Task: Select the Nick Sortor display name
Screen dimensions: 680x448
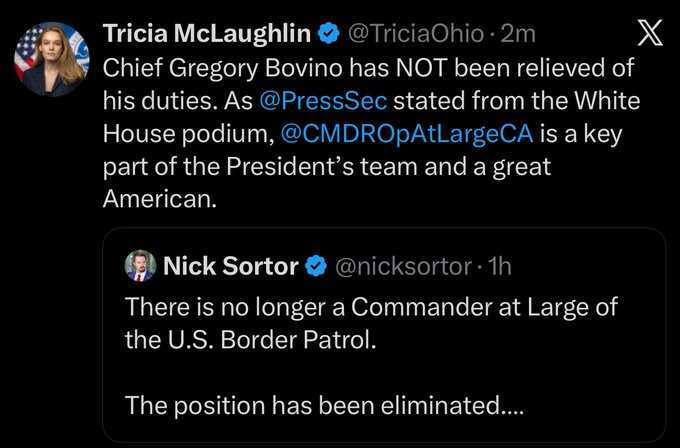Action: coord(231,267)
